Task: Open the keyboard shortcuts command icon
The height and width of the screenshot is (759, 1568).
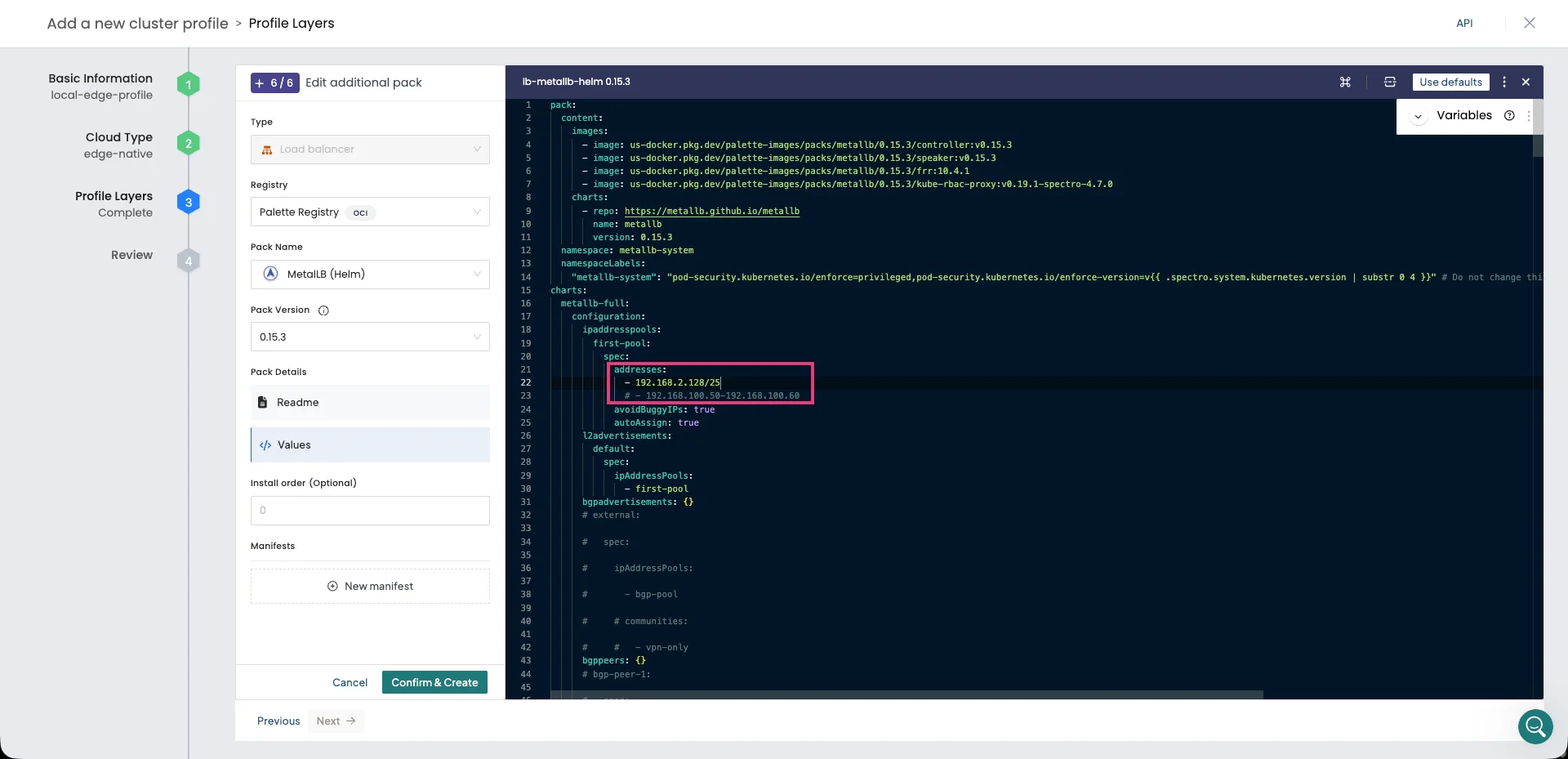Action: click(1345, 82)
